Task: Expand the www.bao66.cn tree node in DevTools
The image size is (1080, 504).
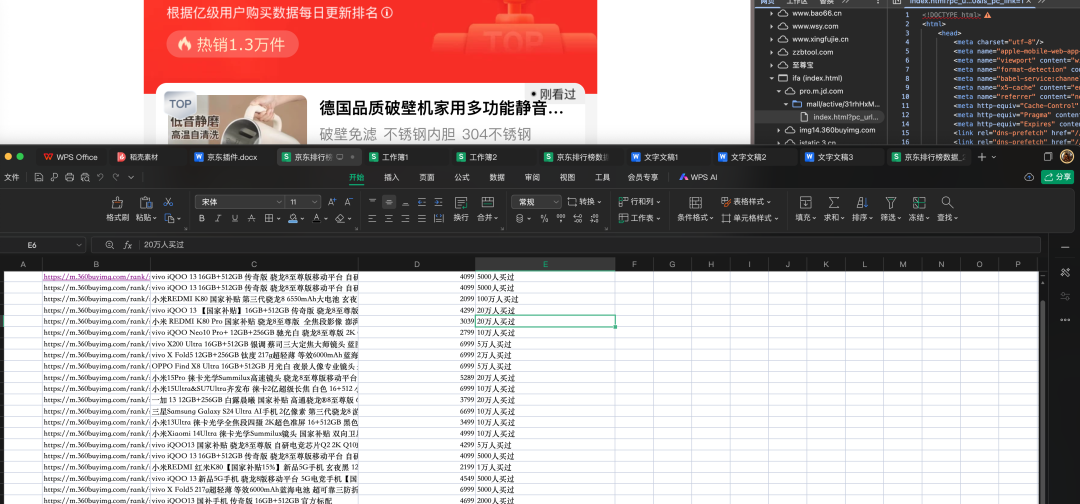Action: pyautogui.click(x=773, y=13)
